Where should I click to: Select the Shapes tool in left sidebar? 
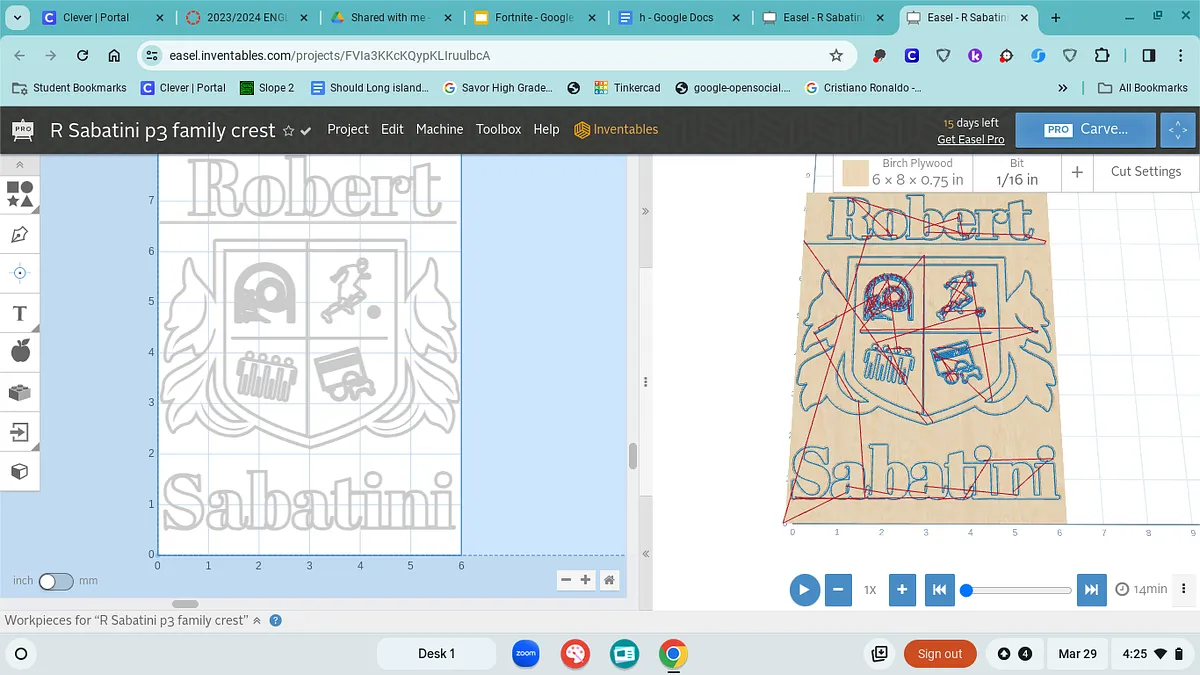click(20, 194)
